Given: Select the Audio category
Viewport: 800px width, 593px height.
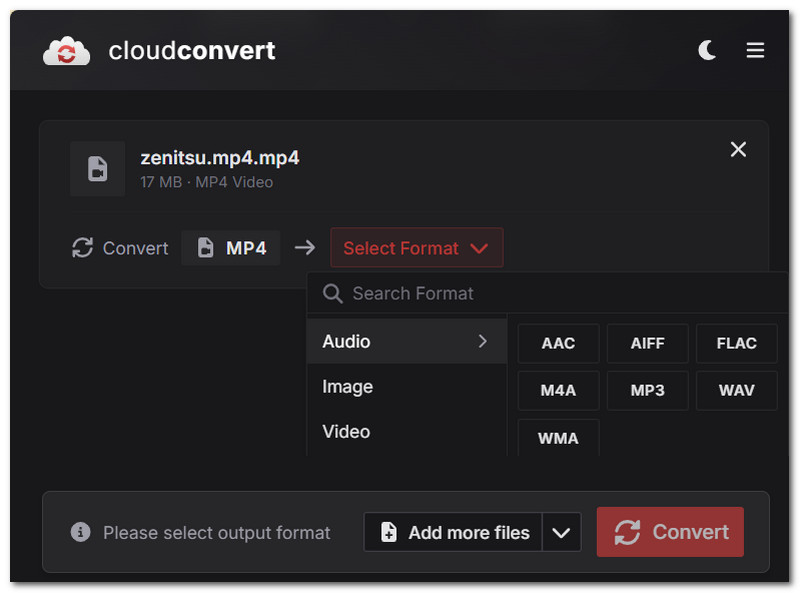Looking at the screenshot, I should point(407,341).
